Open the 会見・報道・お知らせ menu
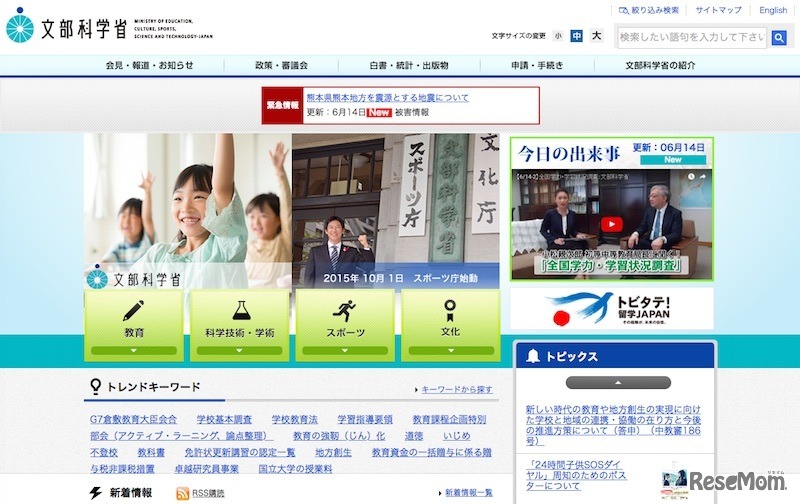800x504 pixels. point(149,65)
